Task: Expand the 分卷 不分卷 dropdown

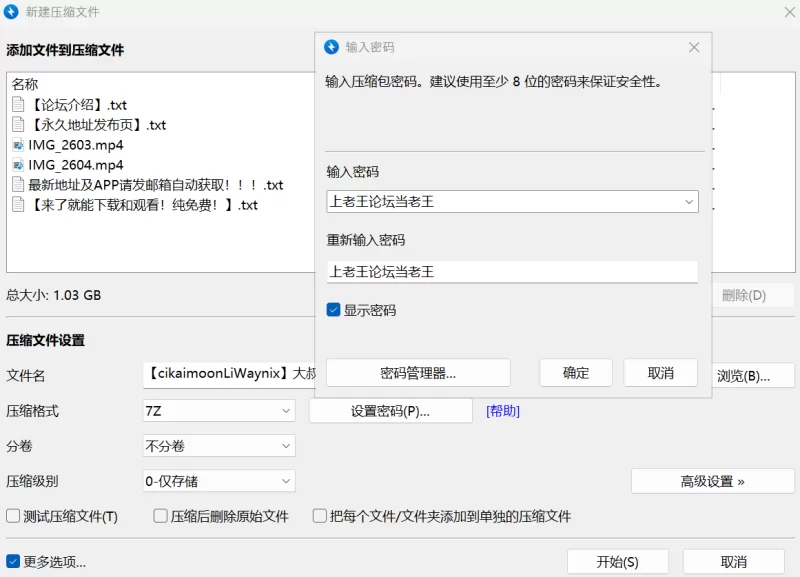Action: [219, 446]
